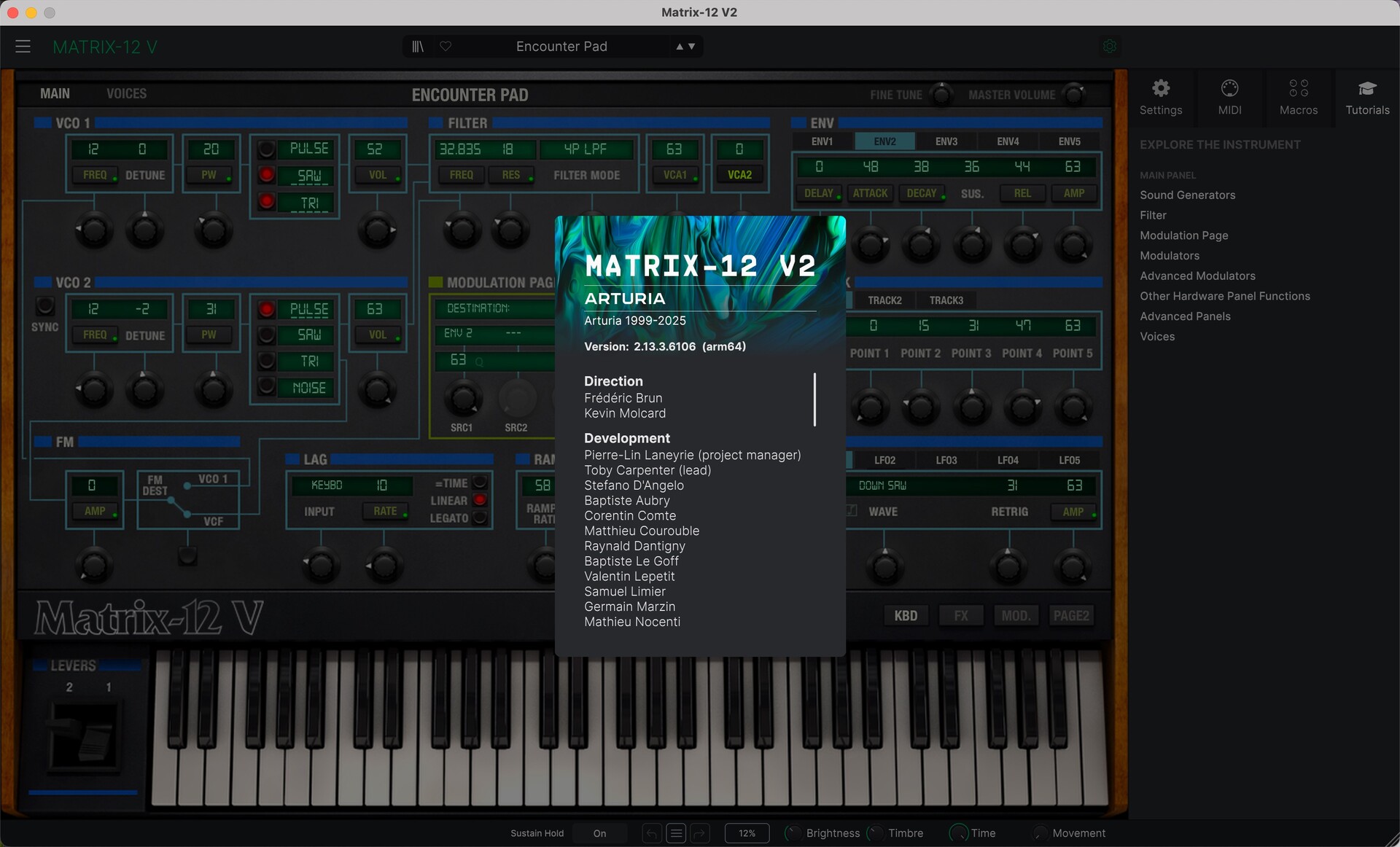The image size is (1400, 847).
Task: Open Other Hardware Panel Functions tutorial
Action: (x=1224, y=296)
